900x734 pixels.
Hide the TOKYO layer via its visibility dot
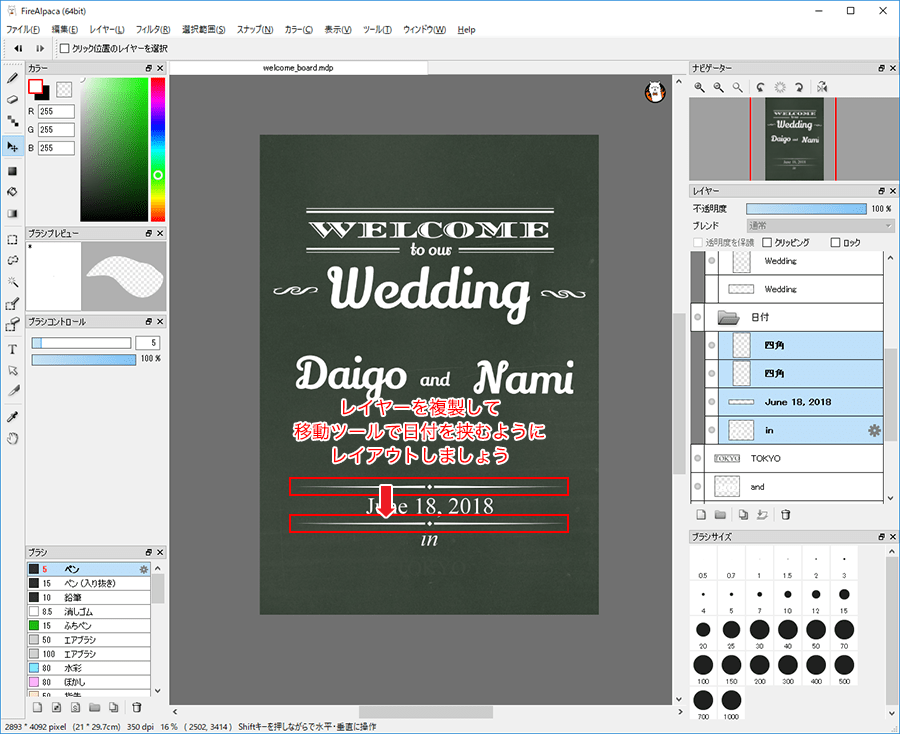click(698, 458)
